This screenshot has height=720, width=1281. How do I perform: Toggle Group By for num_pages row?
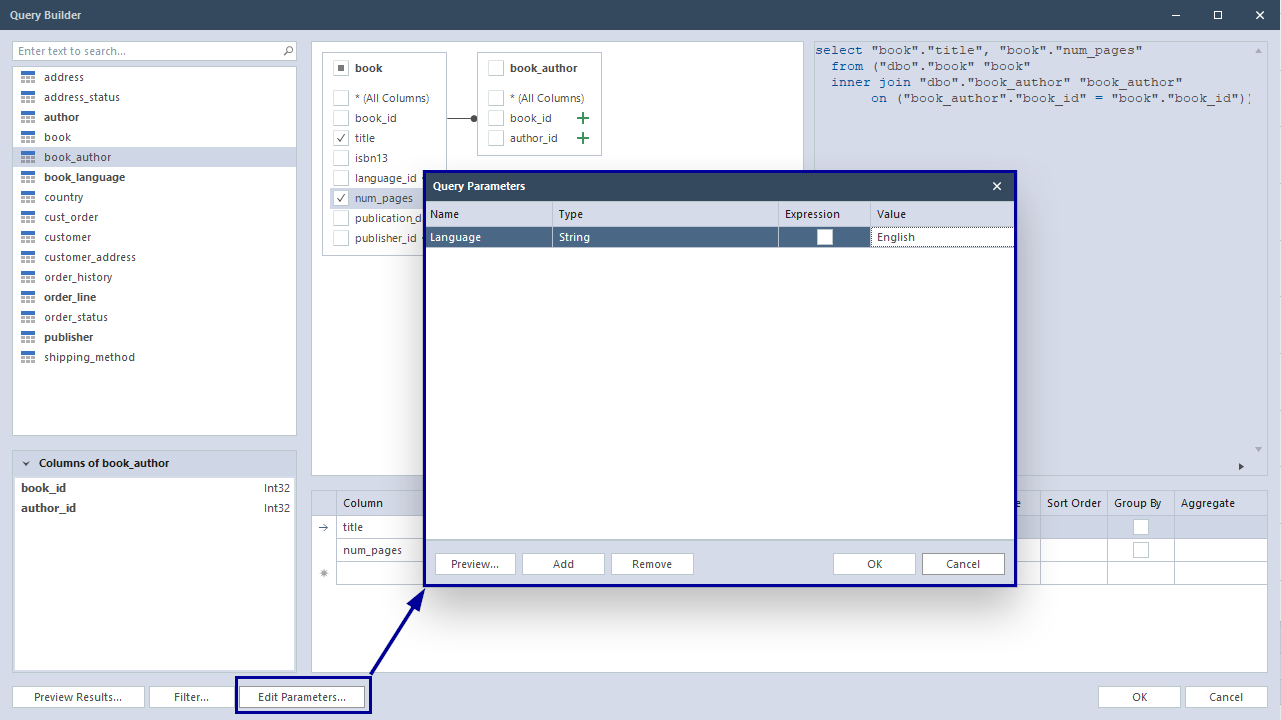(x=1141, y=550)
